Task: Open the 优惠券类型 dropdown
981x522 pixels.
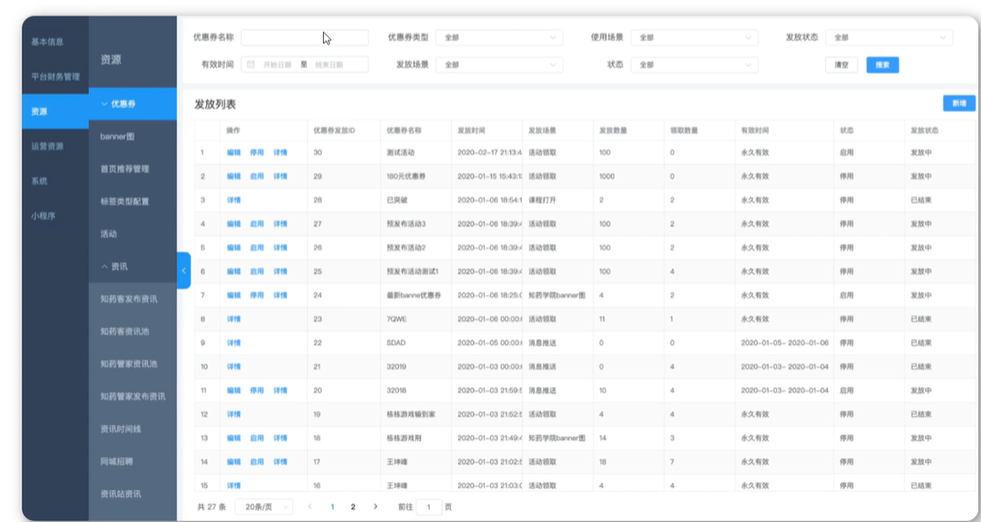Action: (x=499, y=38)
